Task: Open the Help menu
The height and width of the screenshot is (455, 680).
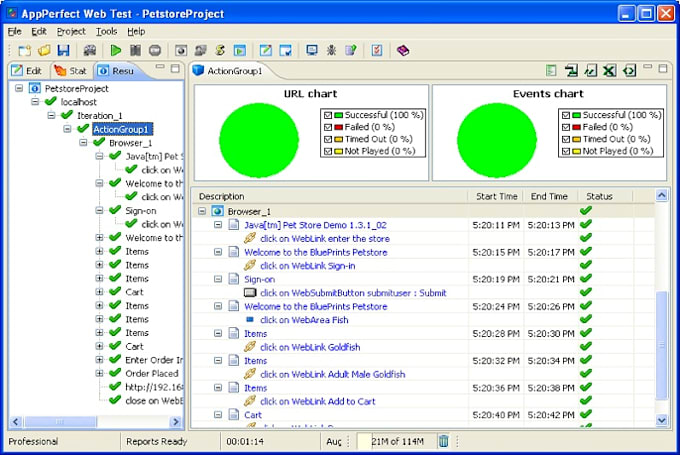Action: coord(136,31)
